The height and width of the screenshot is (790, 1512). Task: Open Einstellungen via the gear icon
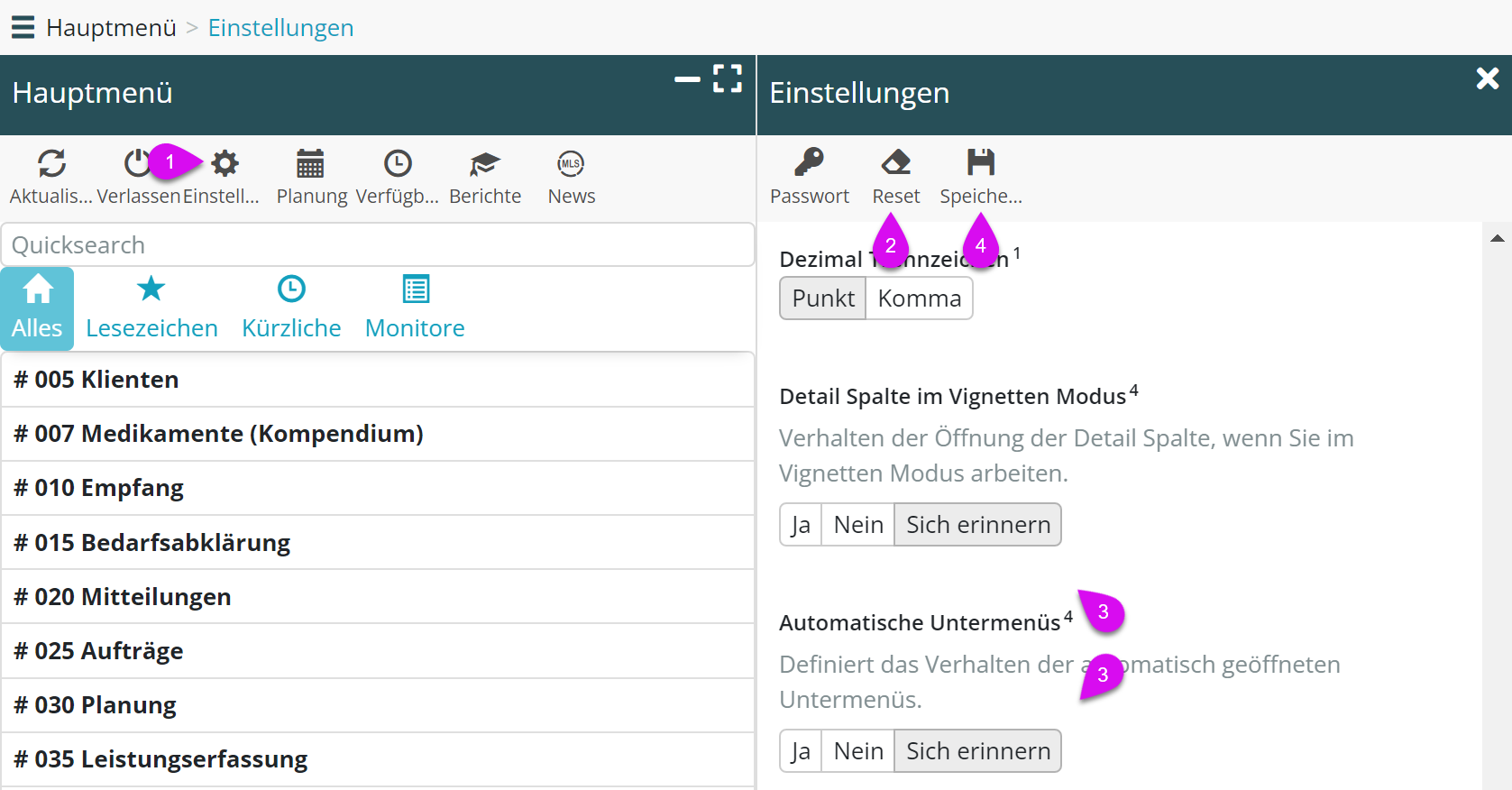point(225,164)
